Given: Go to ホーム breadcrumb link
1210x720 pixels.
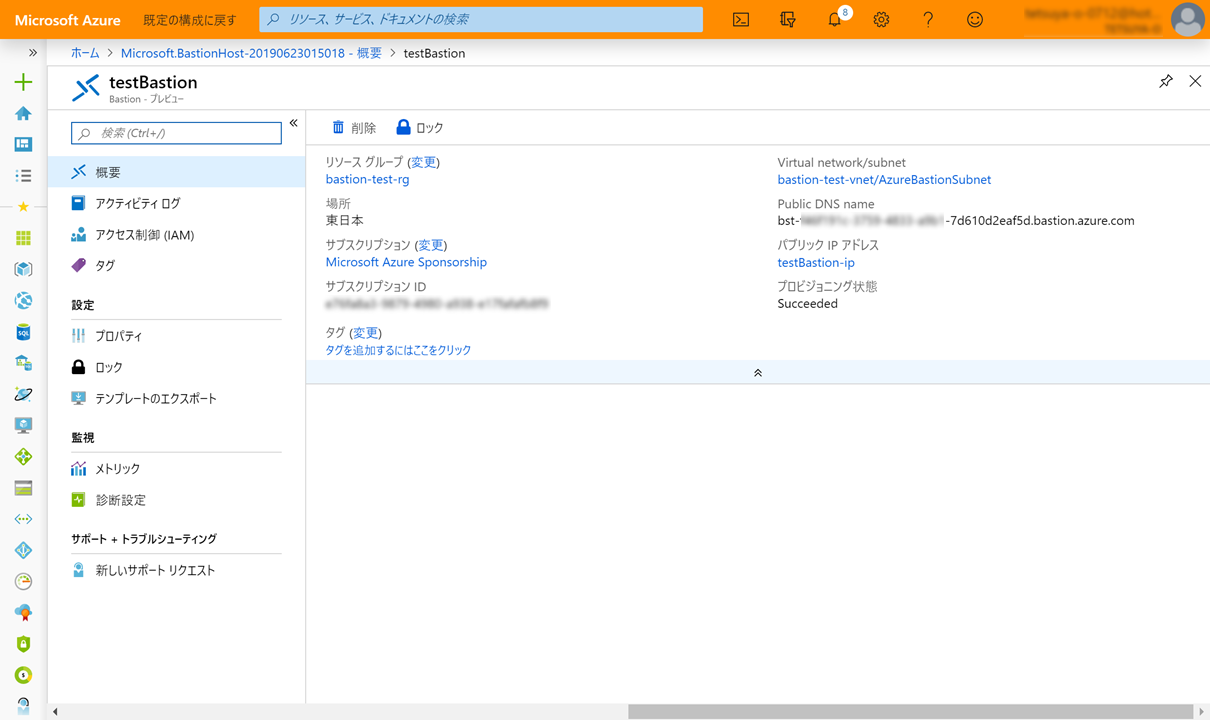Looking at the screenshot, I should [x=85, y=53].
